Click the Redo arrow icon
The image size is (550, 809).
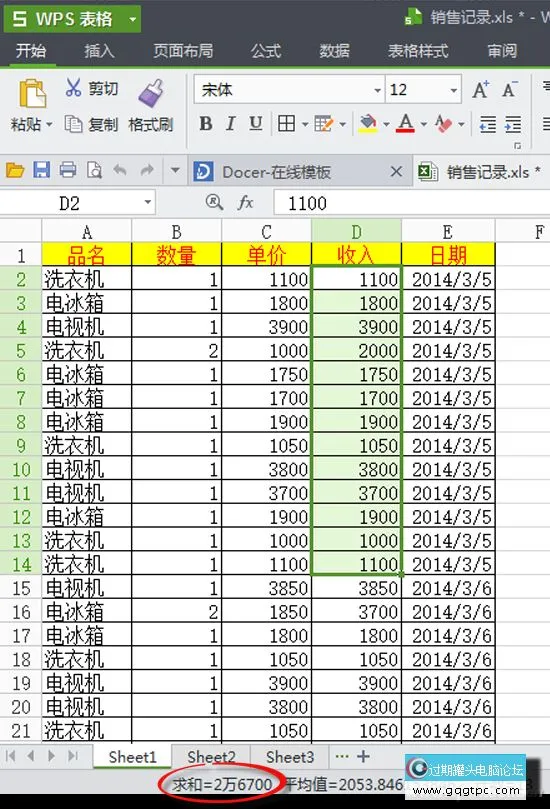click(x=147, y=170)
